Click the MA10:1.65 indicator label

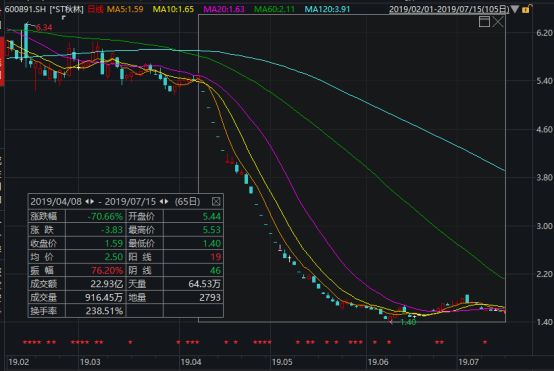click(x=173, y=9)
